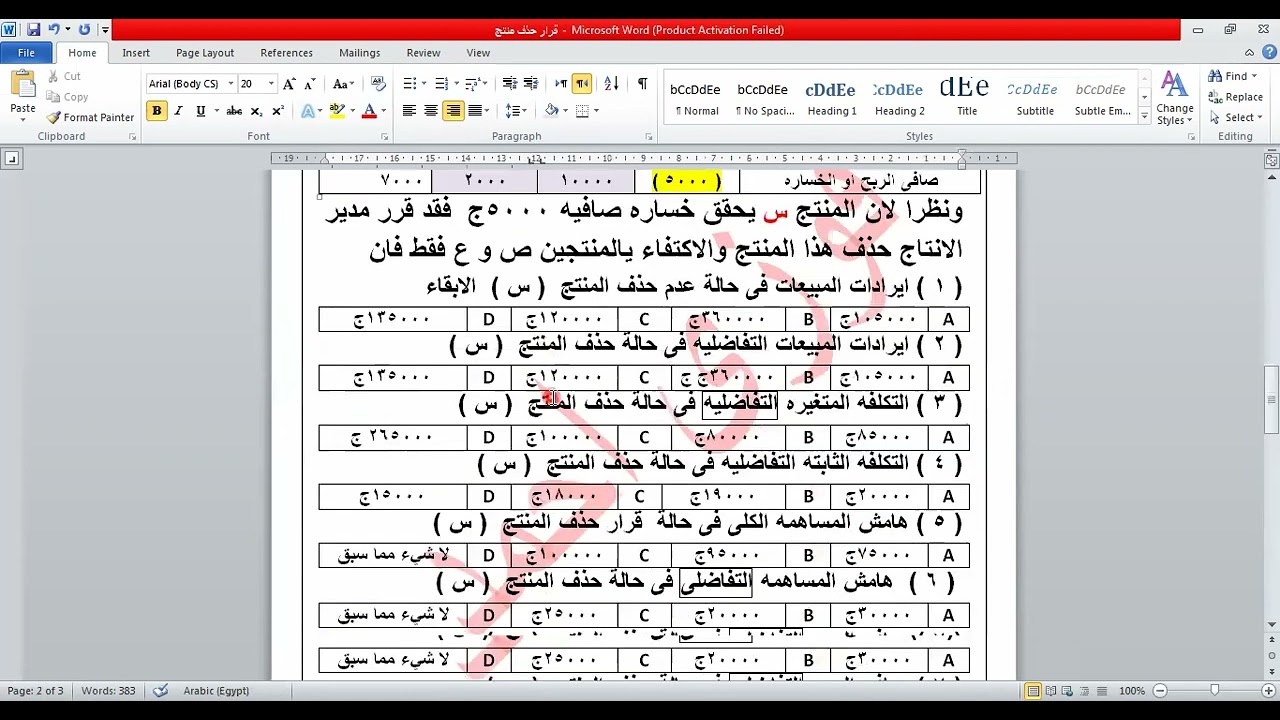The width and height of the screenshot is (1280, 720).
Task: Toggle Bold formatting button
Action: coord(156,111)
